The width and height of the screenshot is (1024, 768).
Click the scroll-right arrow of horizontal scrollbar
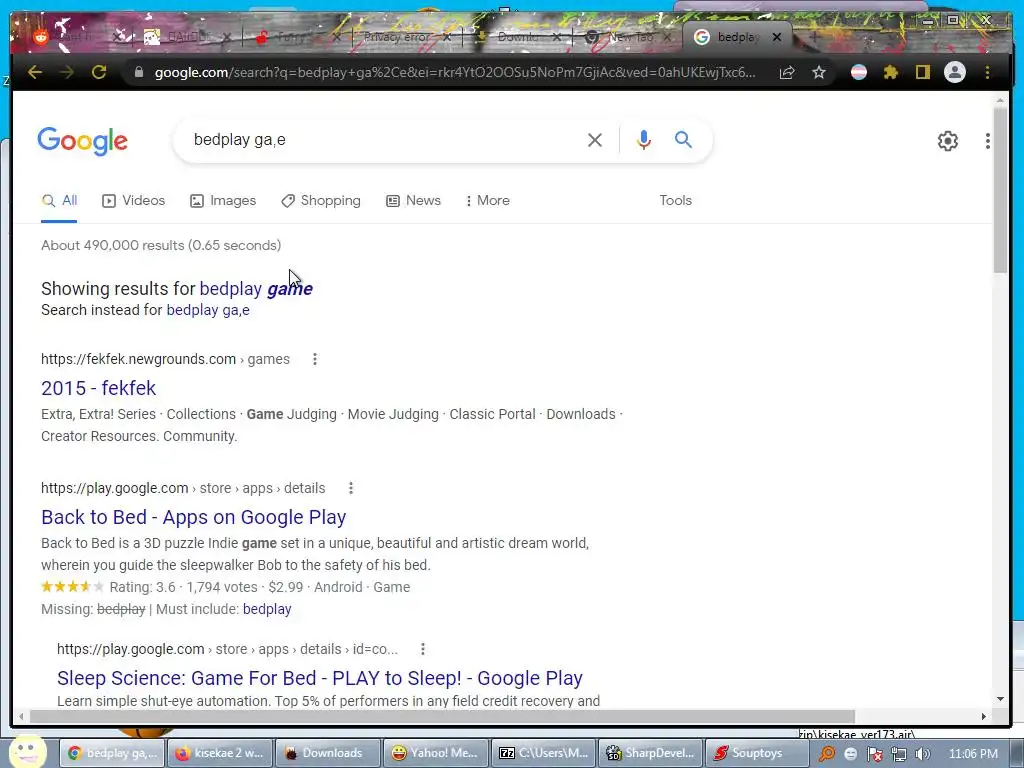(984, 716)
